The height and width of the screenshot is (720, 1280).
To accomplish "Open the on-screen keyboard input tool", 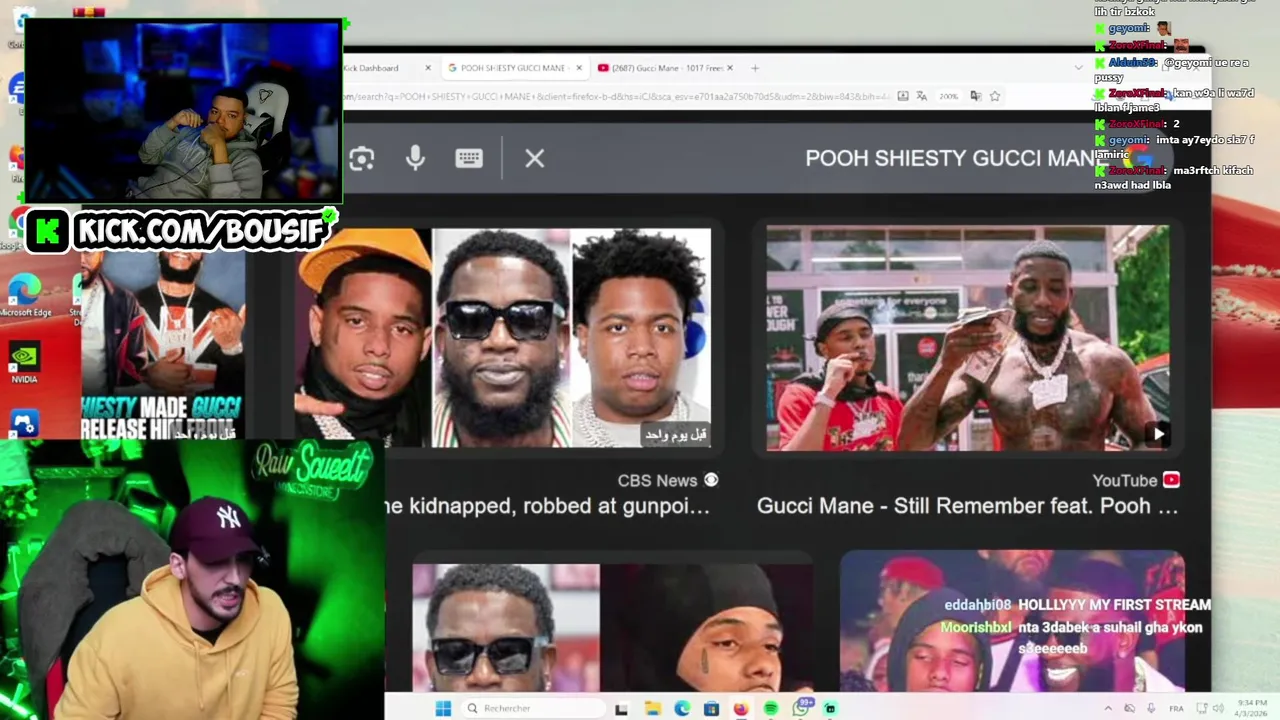I will [x=469, y=158].
